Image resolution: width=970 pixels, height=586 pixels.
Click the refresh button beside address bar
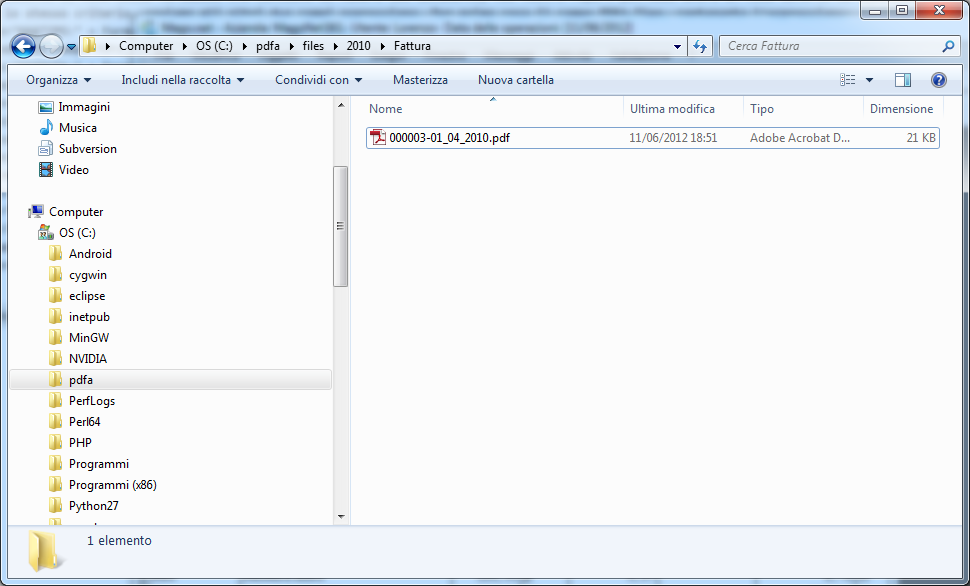700,46
